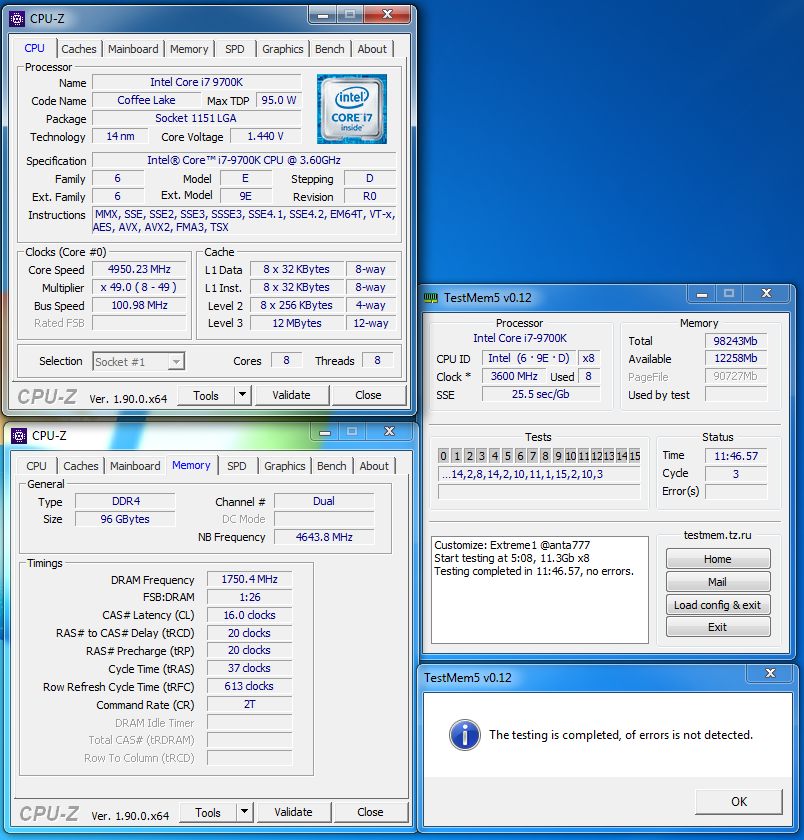Click the blue information icon in TestMem5 dialog
The height and width of the screenshot is (840, 804).
coord(464,734)
